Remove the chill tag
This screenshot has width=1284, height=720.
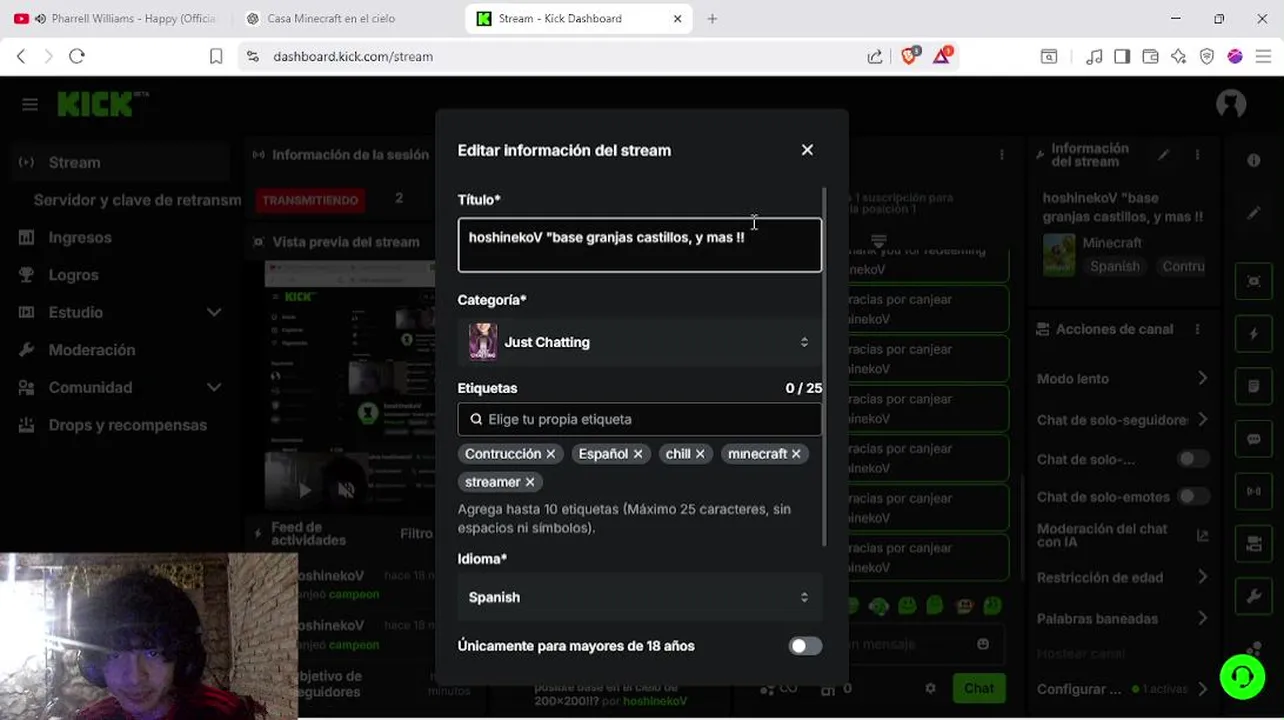(x=700, y=454)
